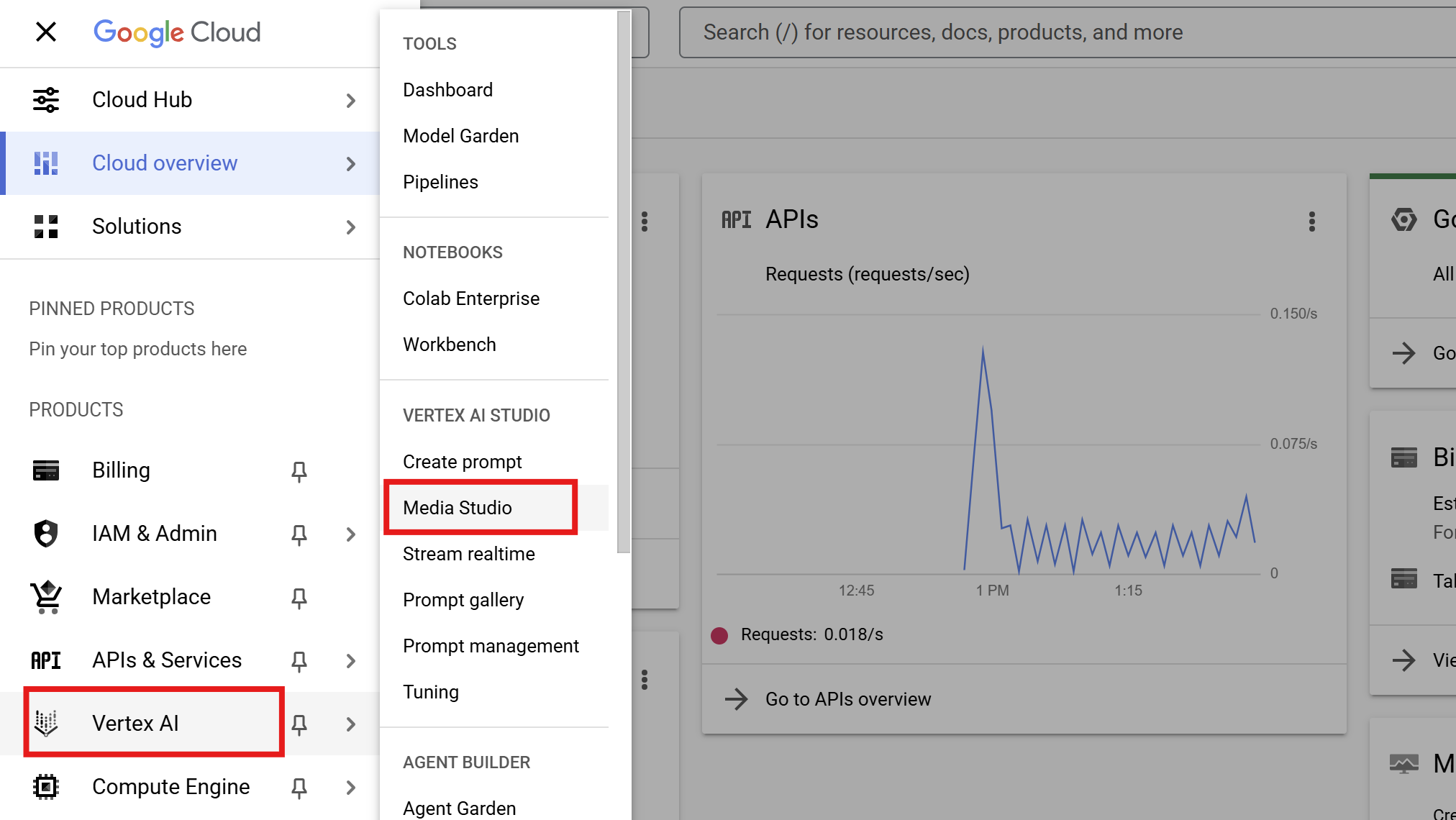This screenshot has width=1456, height=820.
Task: Click the Cloud overview dashboard icon
Action: [46, 163]
